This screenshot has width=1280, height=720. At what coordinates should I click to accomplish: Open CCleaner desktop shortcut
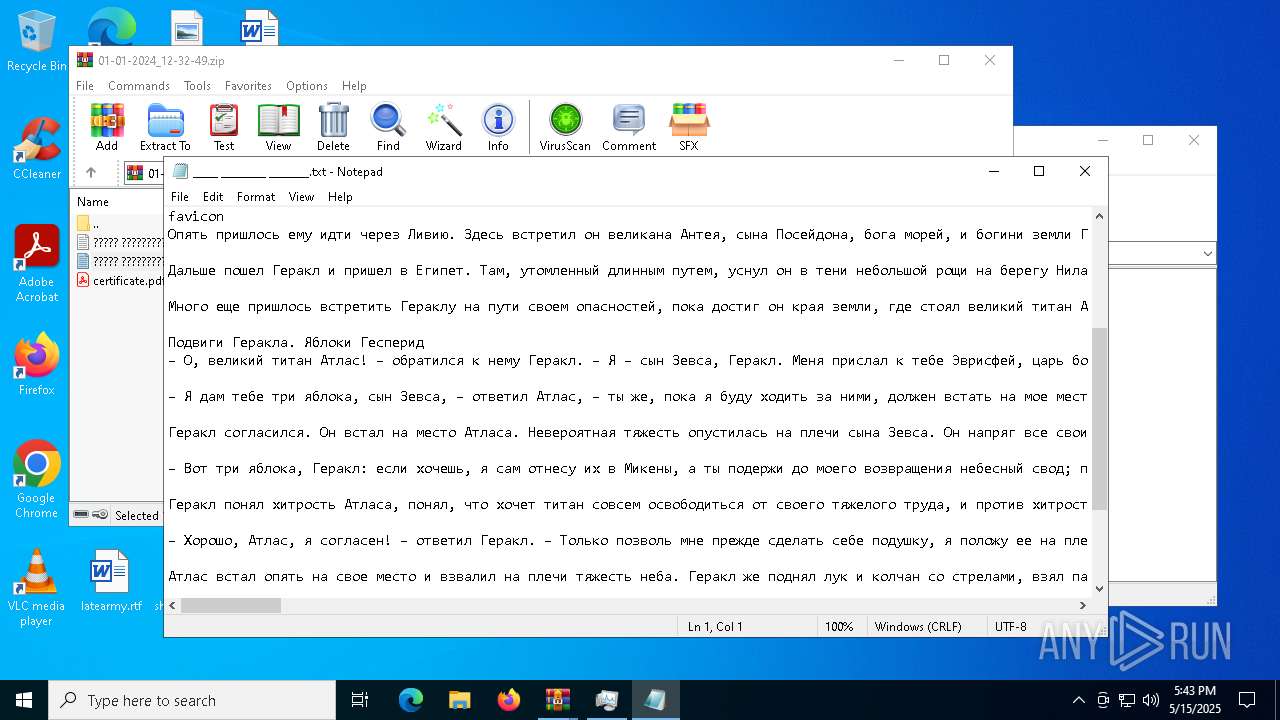coord(36,148)
